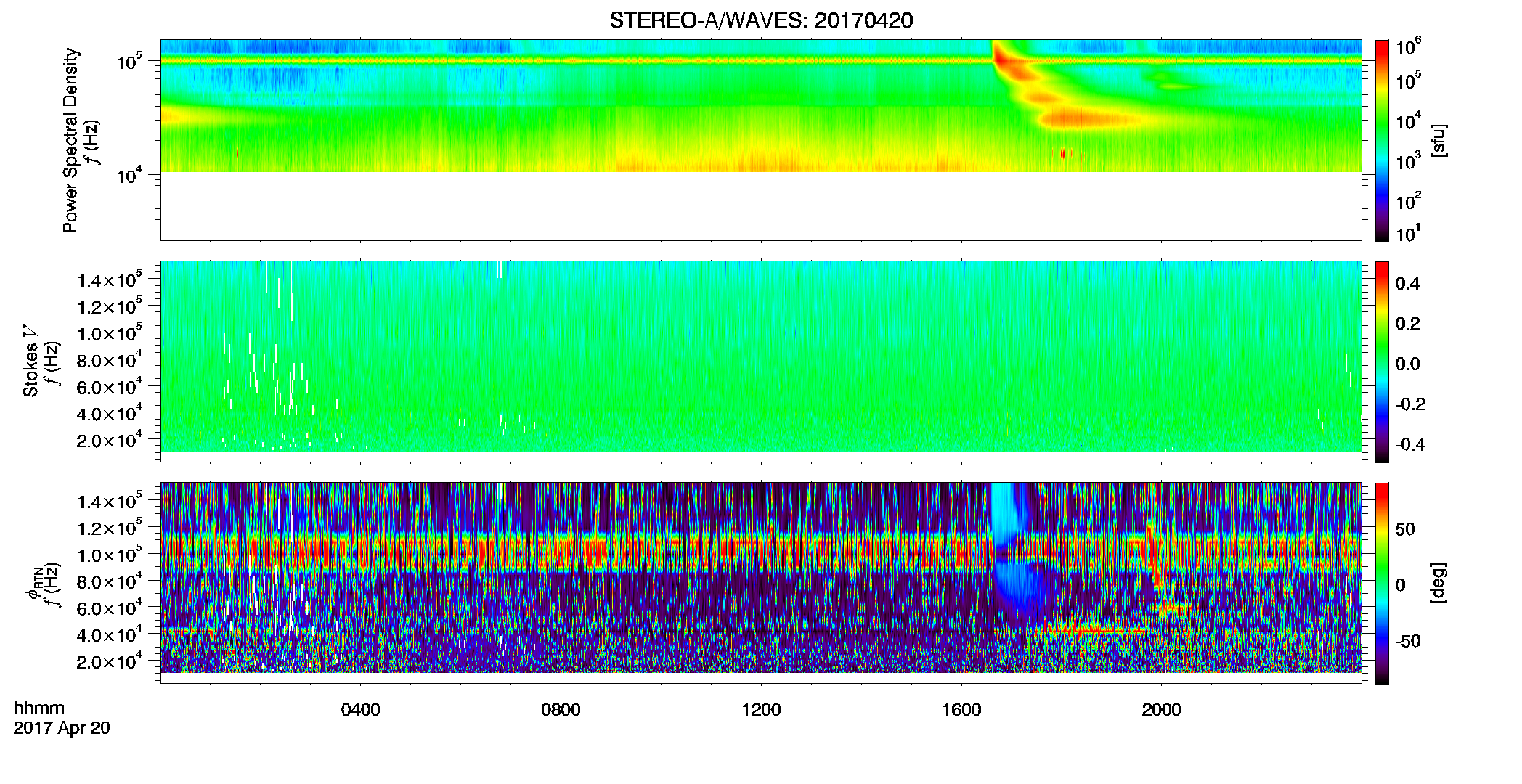Click the plot title STEREO-A/WAVES: 20170420
This screenshot has width=1522, height=784.
(x=761, y=20)
